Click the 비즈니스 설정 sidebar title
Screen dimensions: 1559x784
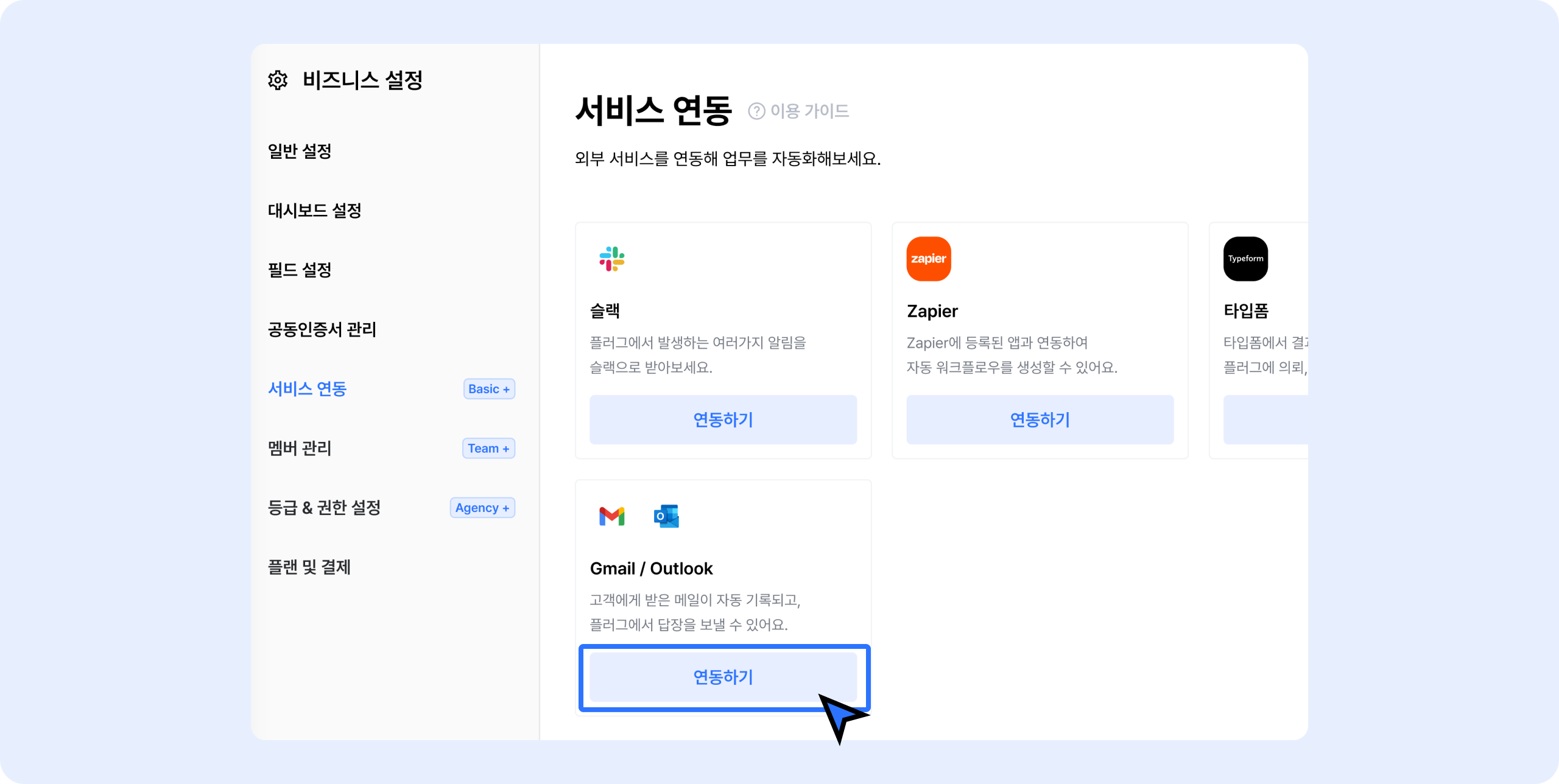(x=363, y=80)
